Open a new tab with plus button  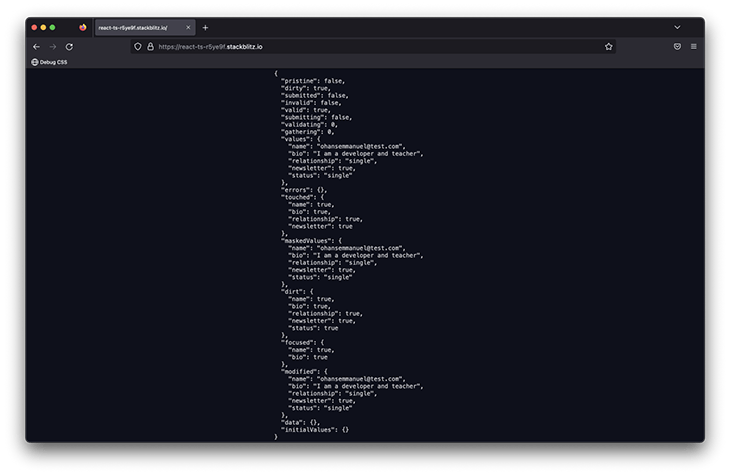point(205,27)
